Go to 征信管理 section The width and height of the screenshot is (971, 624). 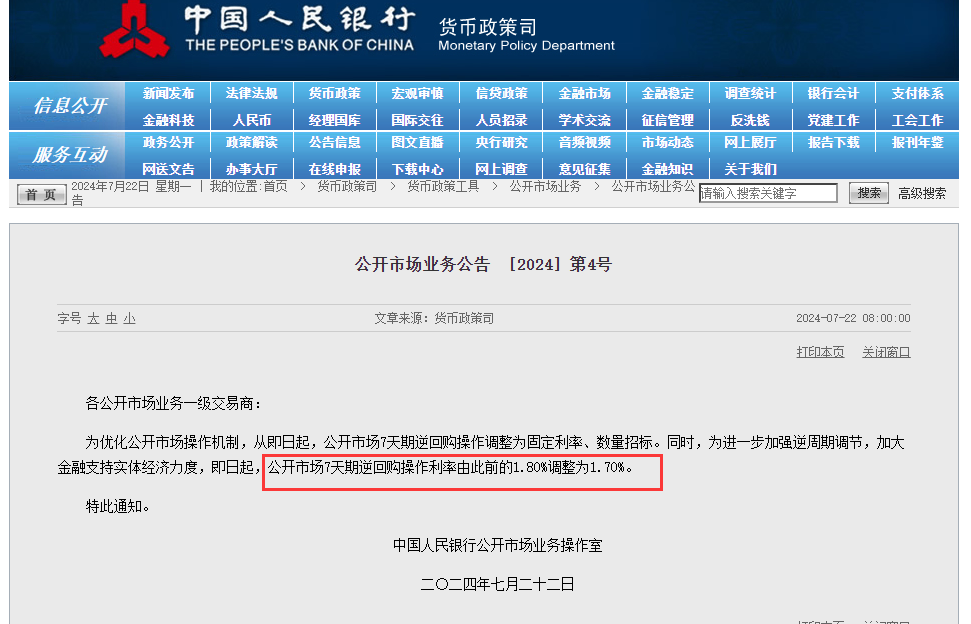click(x=668, y=120)
